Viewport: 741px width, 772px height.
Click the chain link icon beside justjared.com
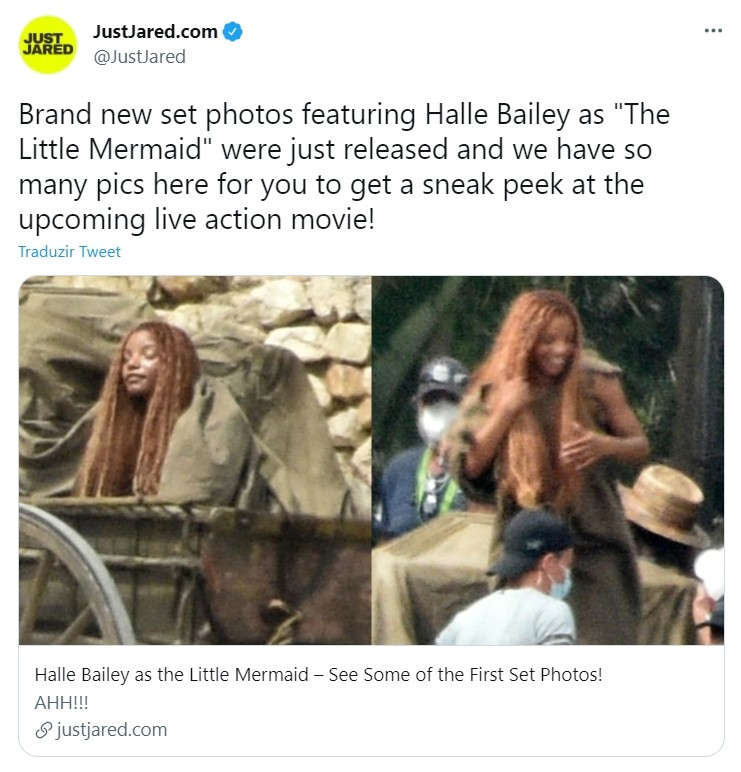43,730
